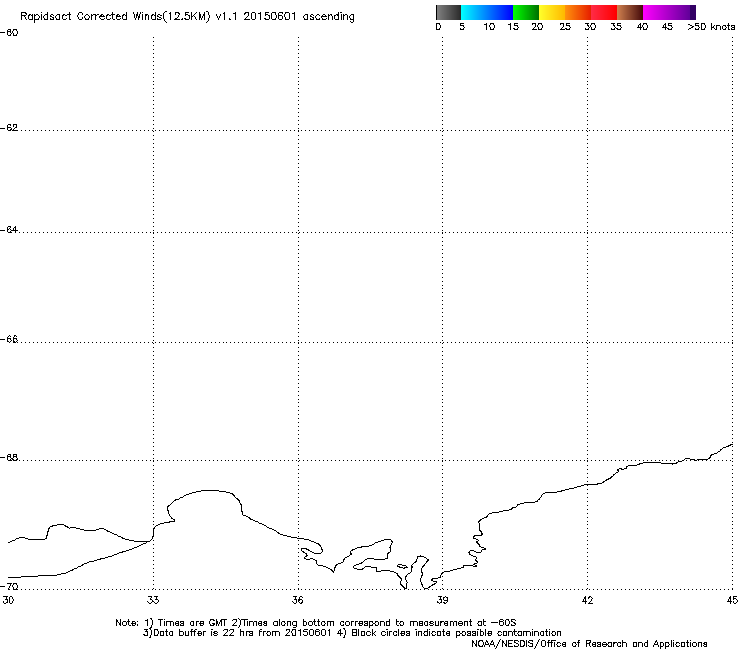Click the orange 25-30 knots color band
The height and width of the screenshot is (650, 740).
pyautogui.click(x=577, y=12)
